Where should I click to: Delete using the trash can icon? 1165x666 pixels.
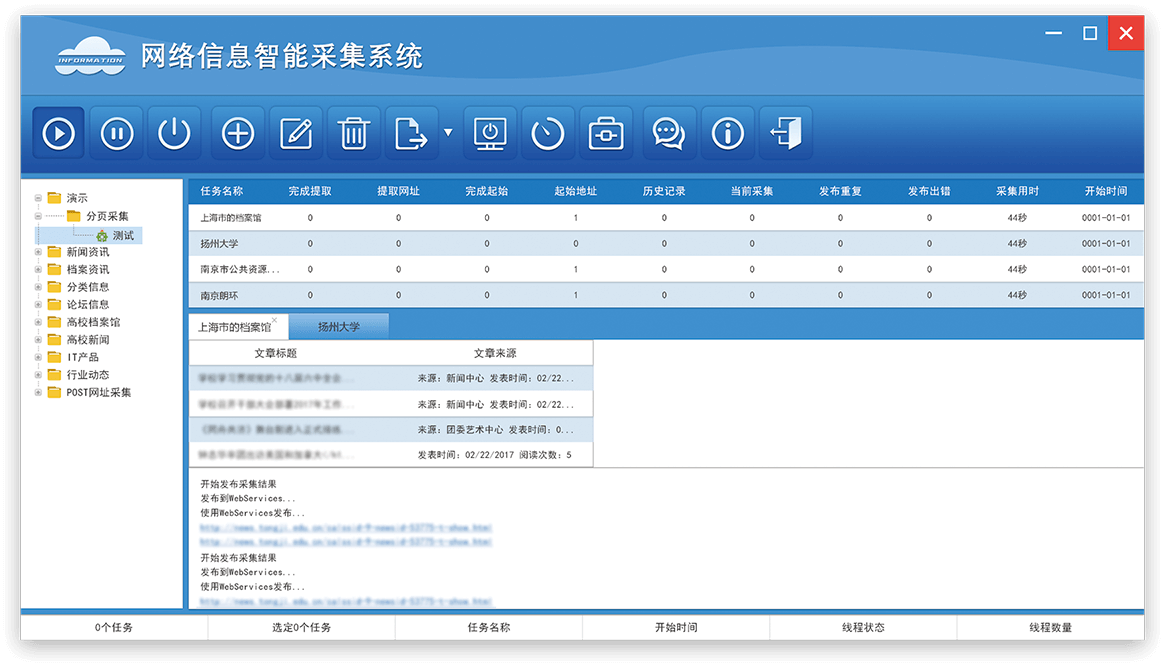pyautogui.click(x=353, y=133)
